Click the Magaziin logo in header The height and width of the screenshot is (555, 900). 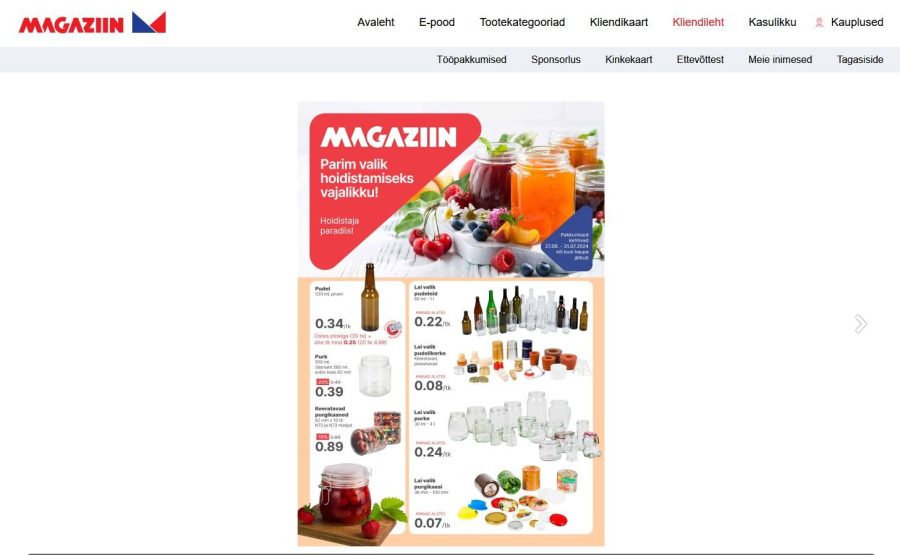(x=92, y=23)
